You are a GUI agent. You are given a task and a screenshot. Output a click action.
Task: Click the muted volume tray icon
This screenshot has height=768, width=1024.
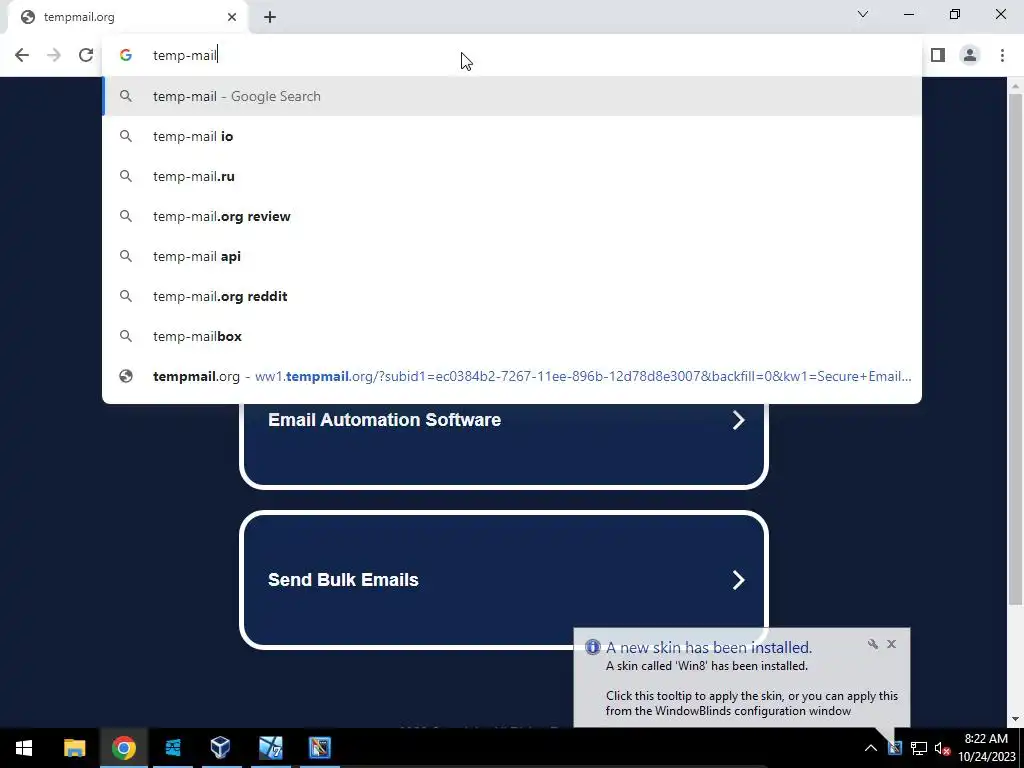pos(942,748)
